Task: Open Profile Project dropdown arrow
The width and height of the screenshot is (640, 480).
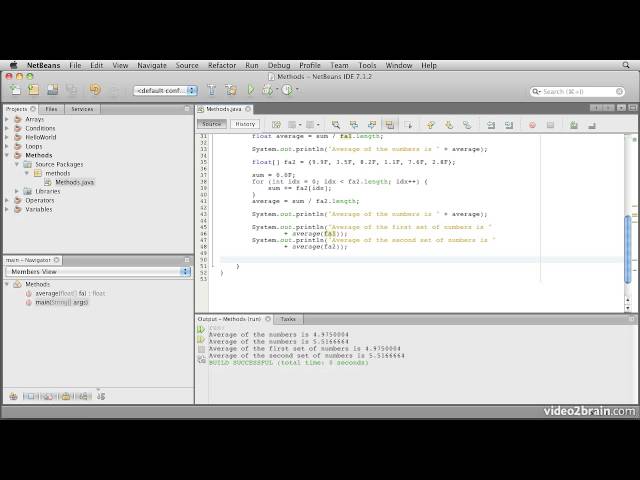Action: pos(297,89)
